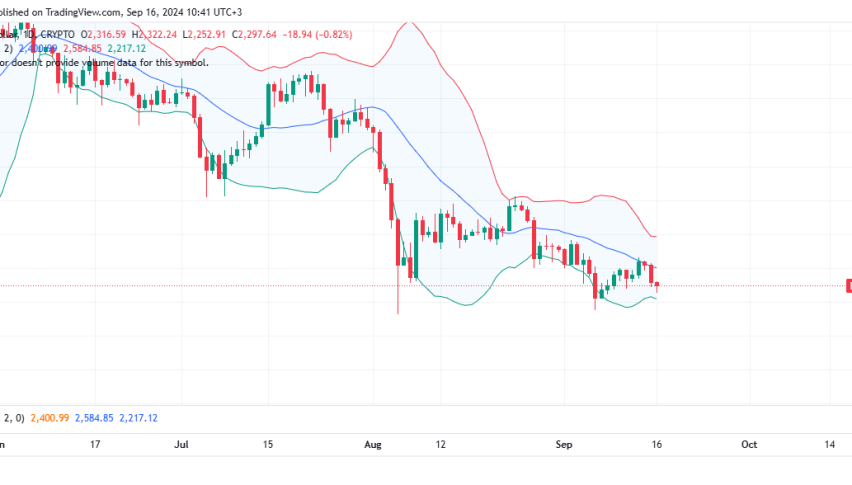Image resolution: width=852 pixels, height=485 pixels.
Task: Click the change value −18.94 (−0.82%)
Action: tap(317, 34)
